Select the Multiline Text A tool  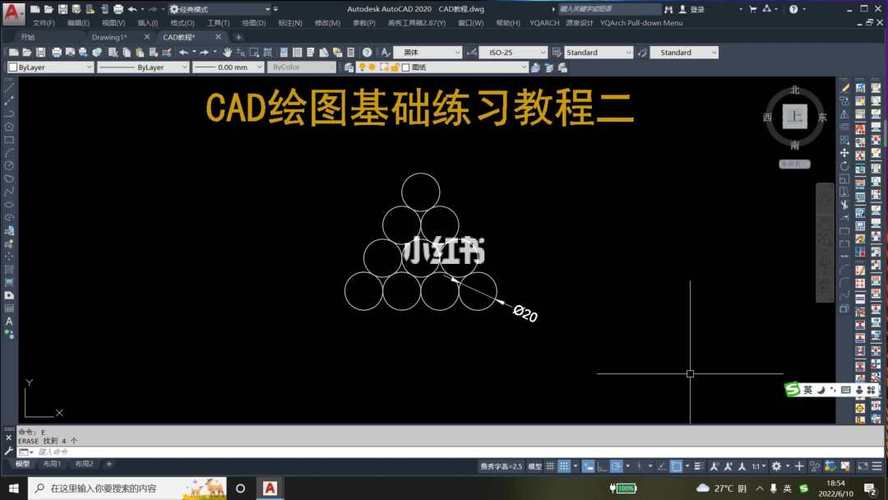9,321
